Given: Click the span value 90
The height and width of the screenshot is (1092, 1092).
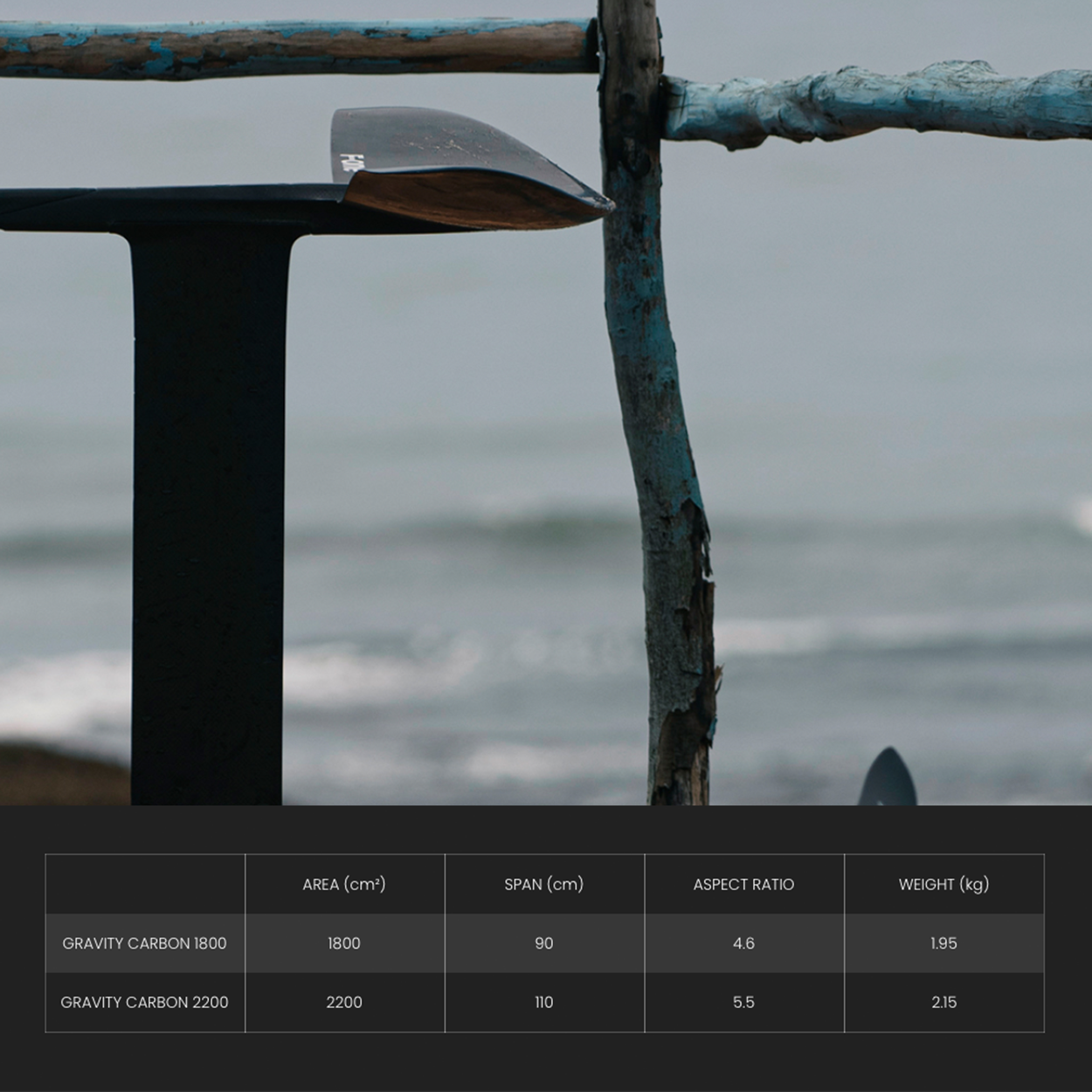Looking at the screenshot, I should click(543, 943).
